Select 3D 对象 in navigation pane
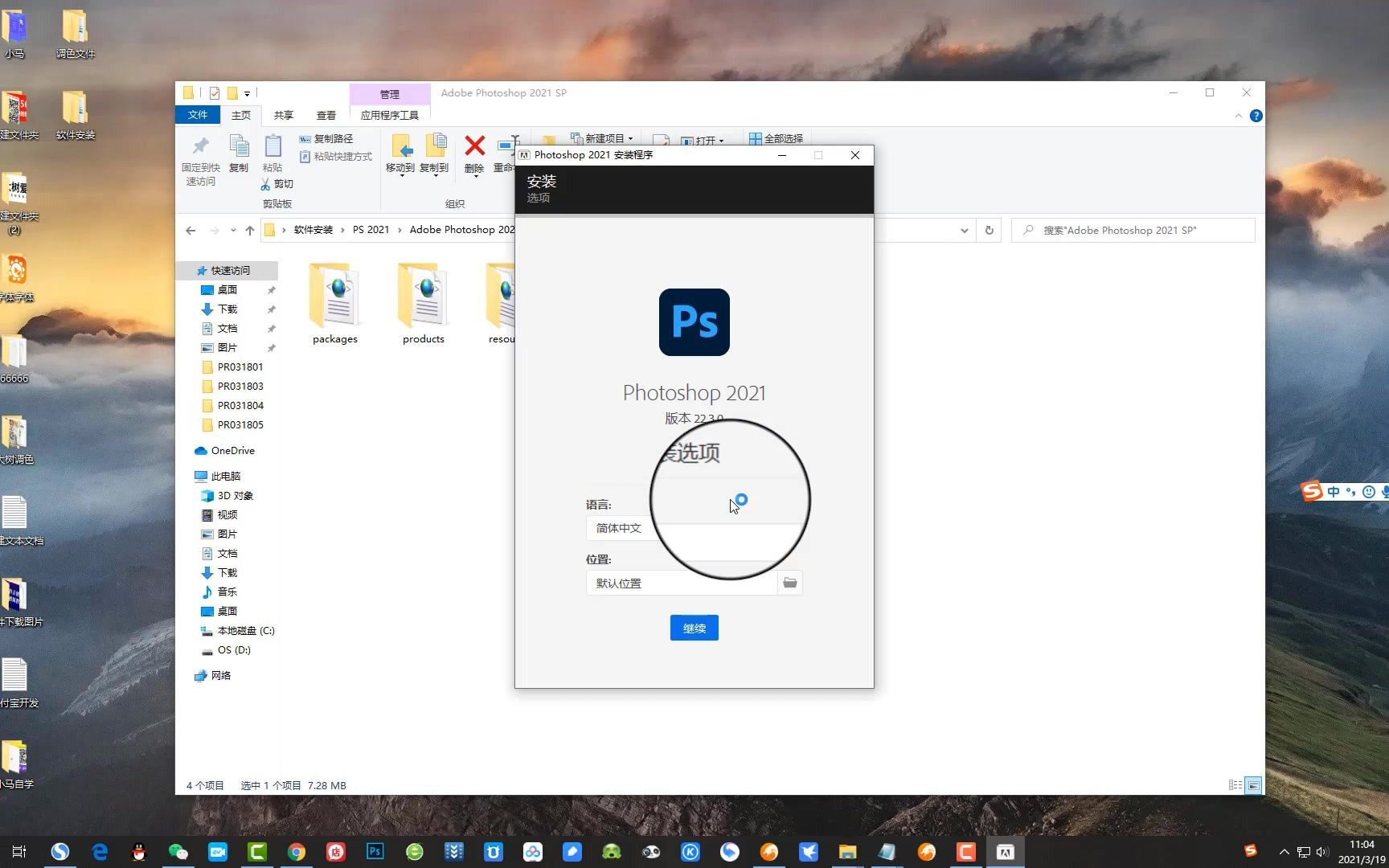The height and width of the screenshot is (868, 1389). coord(227,496)
